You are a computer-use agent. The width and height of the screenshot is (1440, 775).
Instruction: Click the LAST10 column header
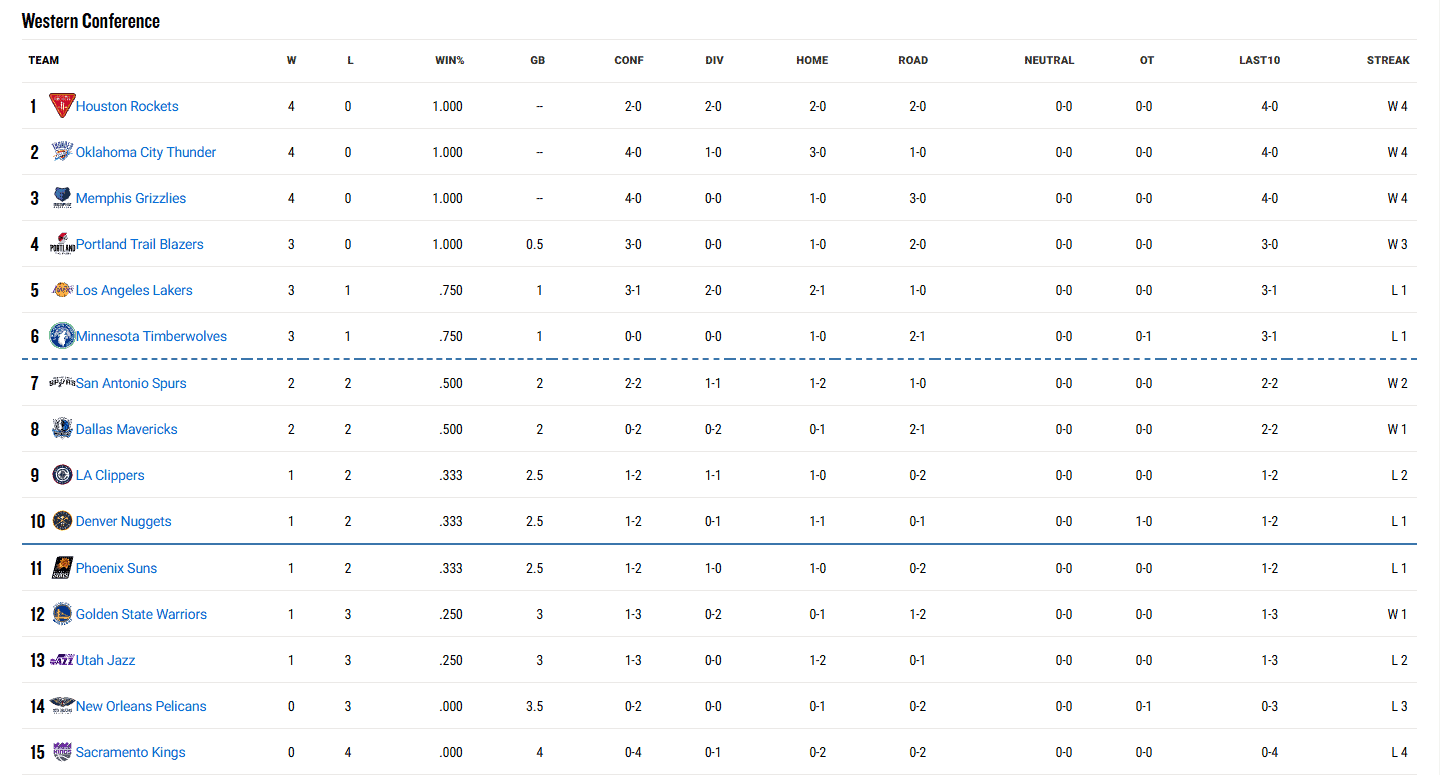[x=1260, y=60]
